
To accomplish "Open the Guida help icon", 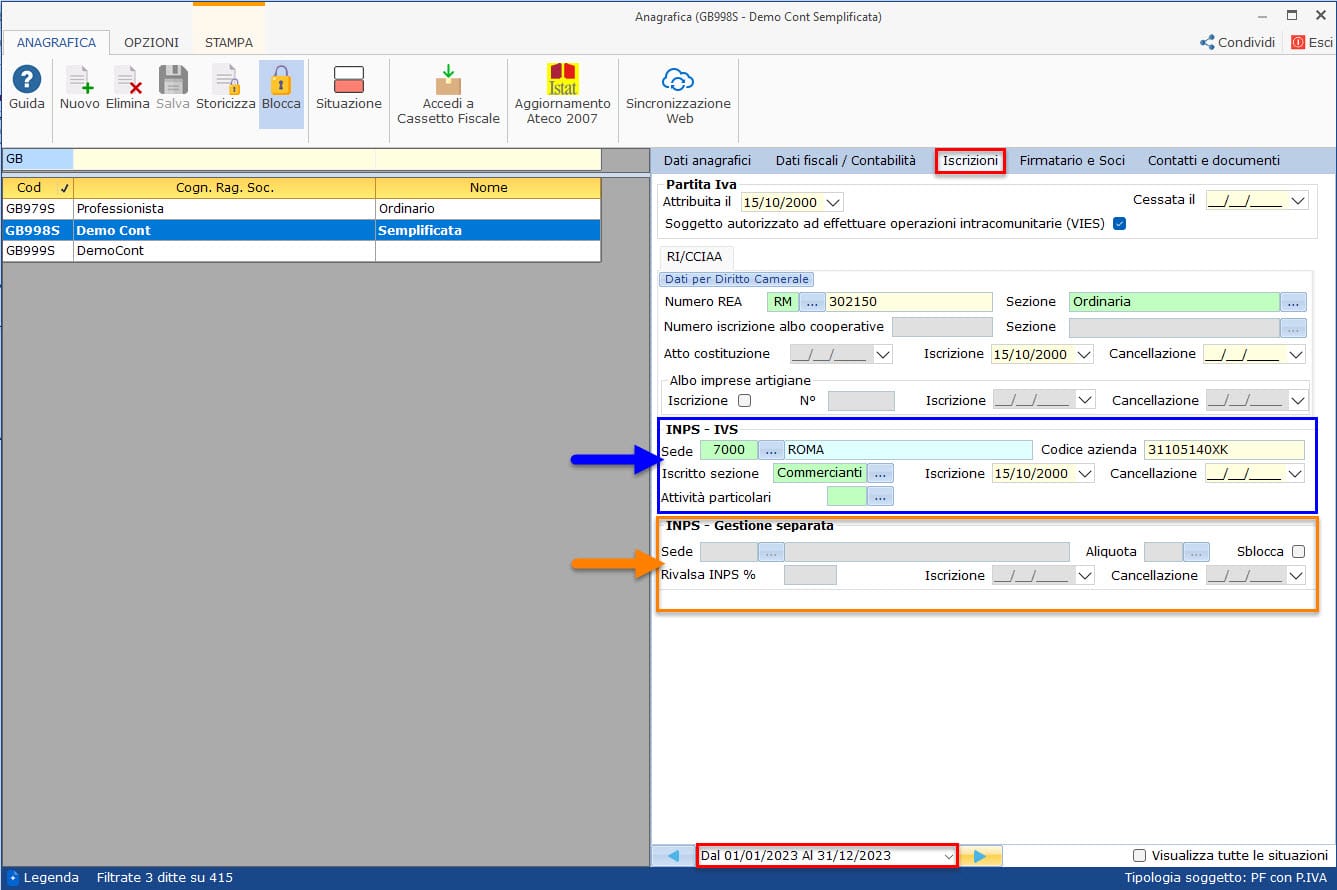I will point(27,88).
